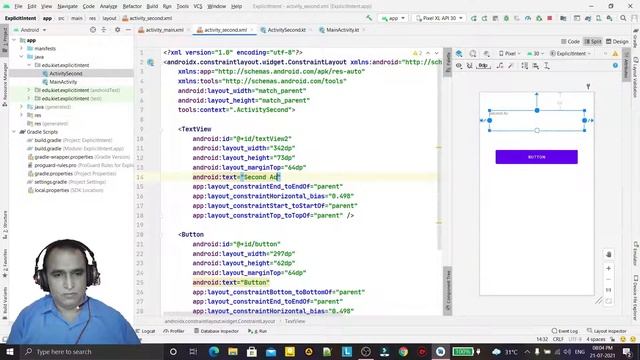
Task: Click the default margins 0dp button
Action: tap(484, 66)
